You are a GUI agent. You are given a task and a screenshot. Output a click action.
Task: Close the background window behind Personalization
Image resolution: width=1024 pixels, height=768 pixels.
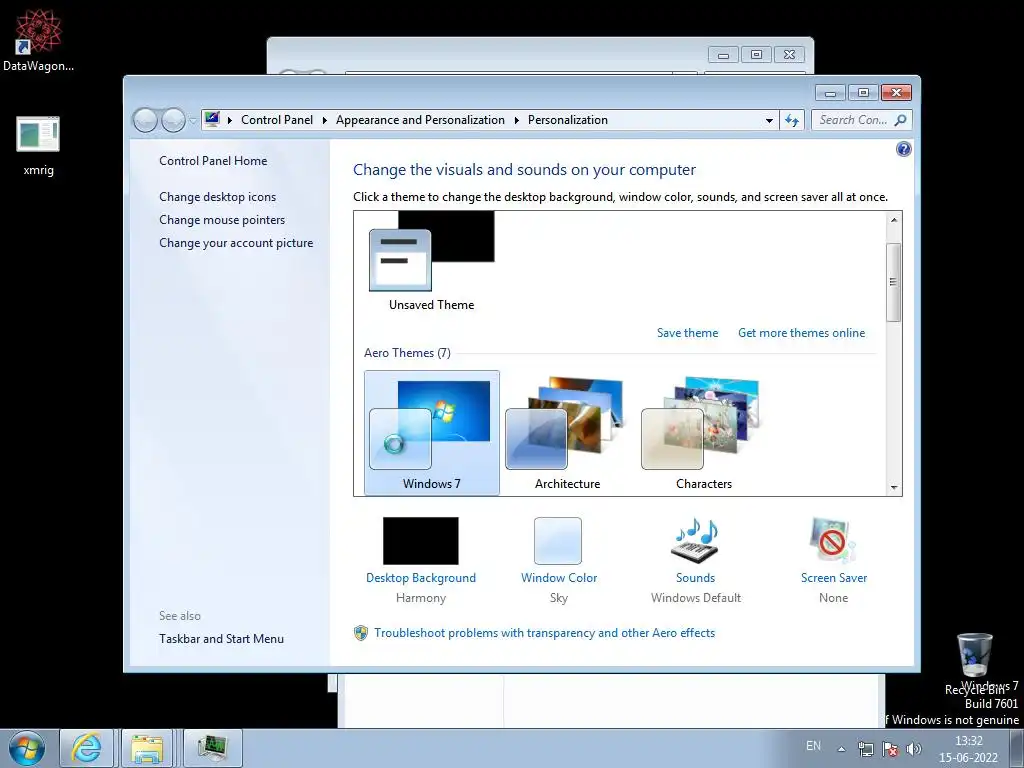click(x=789, y=55)
